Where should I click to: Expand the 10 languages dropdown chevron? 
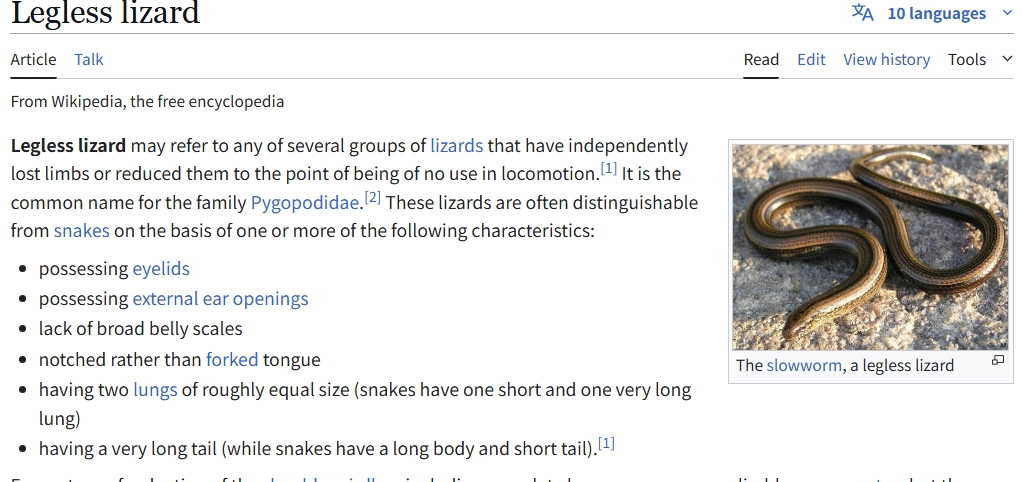click(x=1007, y=13)
